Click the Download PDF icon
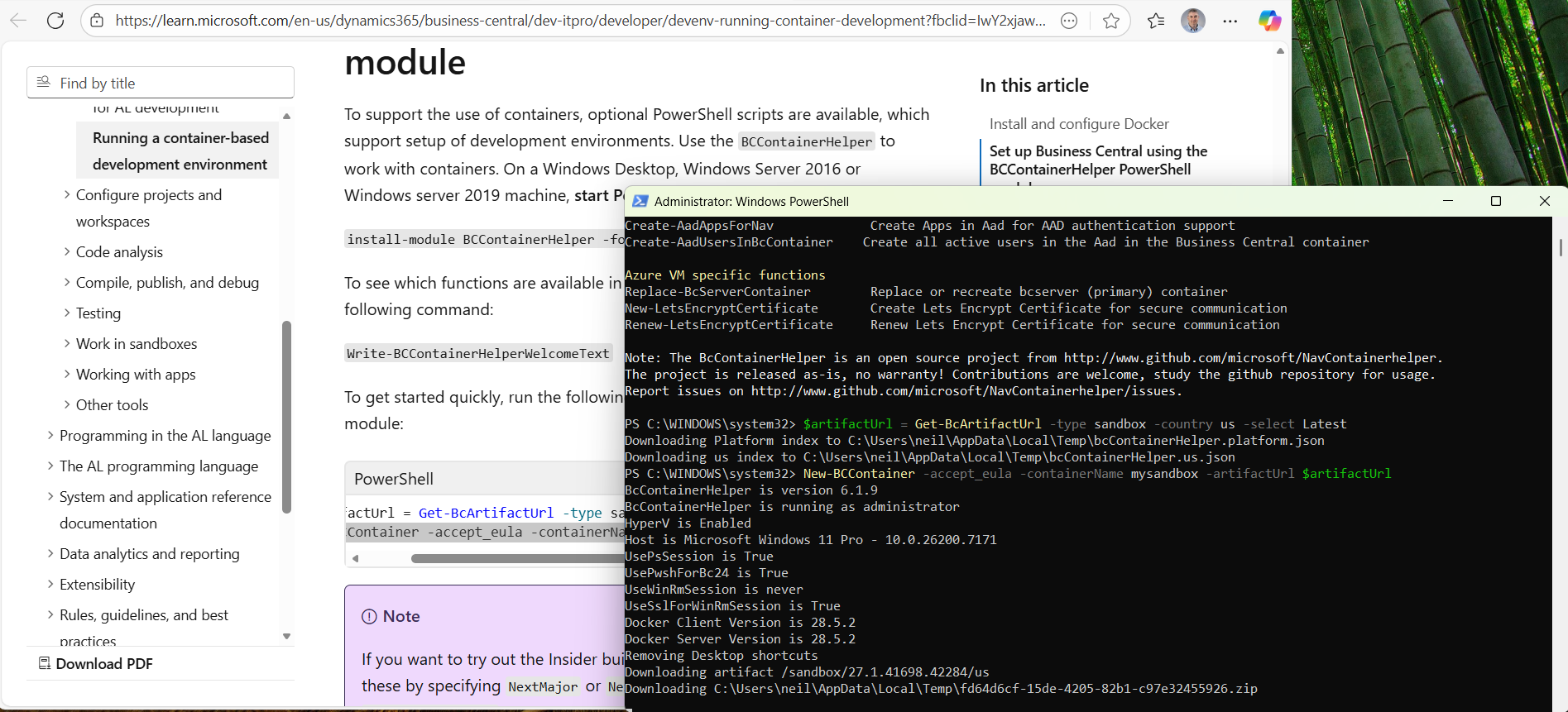This screenshot has width=1568, height=712. coord(45,663)
